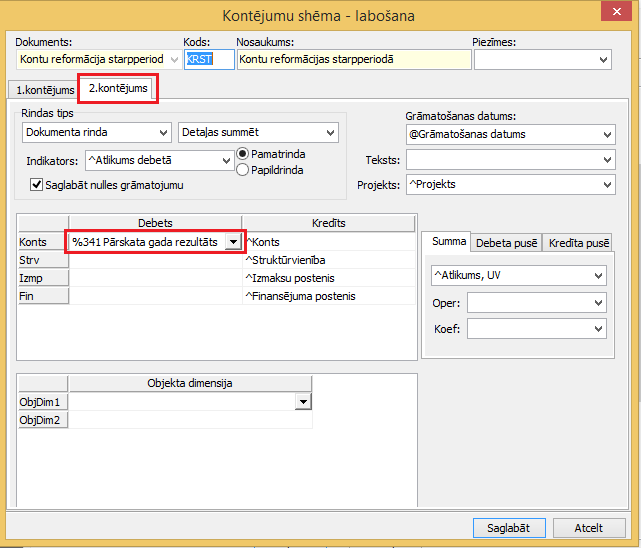Click the Saglabāt button
The width and height of the screenshot is (641, 548).
[508, 528]
